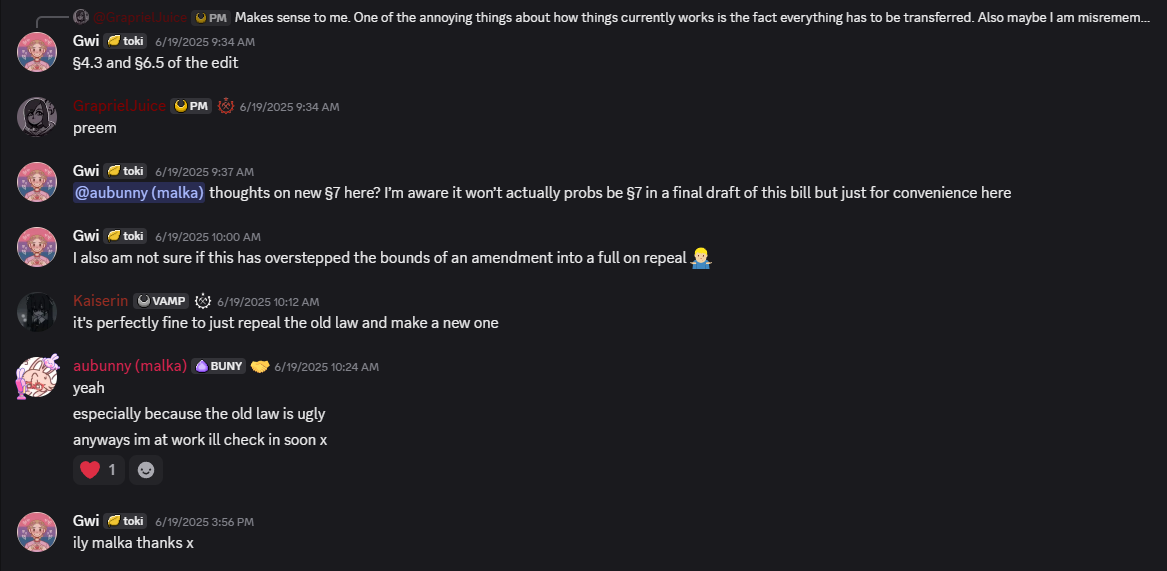Click the handshake icon beside aubunny's name
Screen dimensions: 1167x571
(x=260, y=366)
